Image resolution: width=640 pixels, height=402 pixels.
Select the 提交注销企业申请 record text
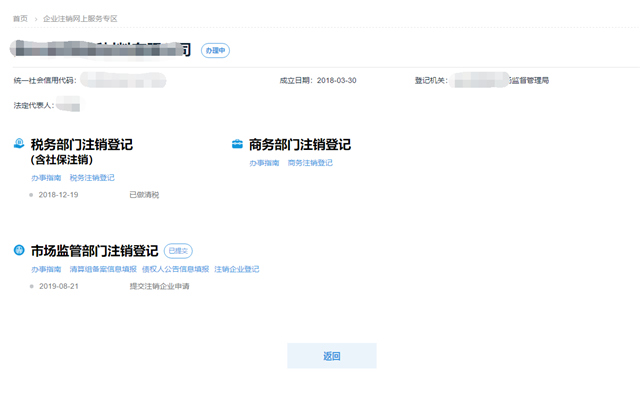point(160,287)
